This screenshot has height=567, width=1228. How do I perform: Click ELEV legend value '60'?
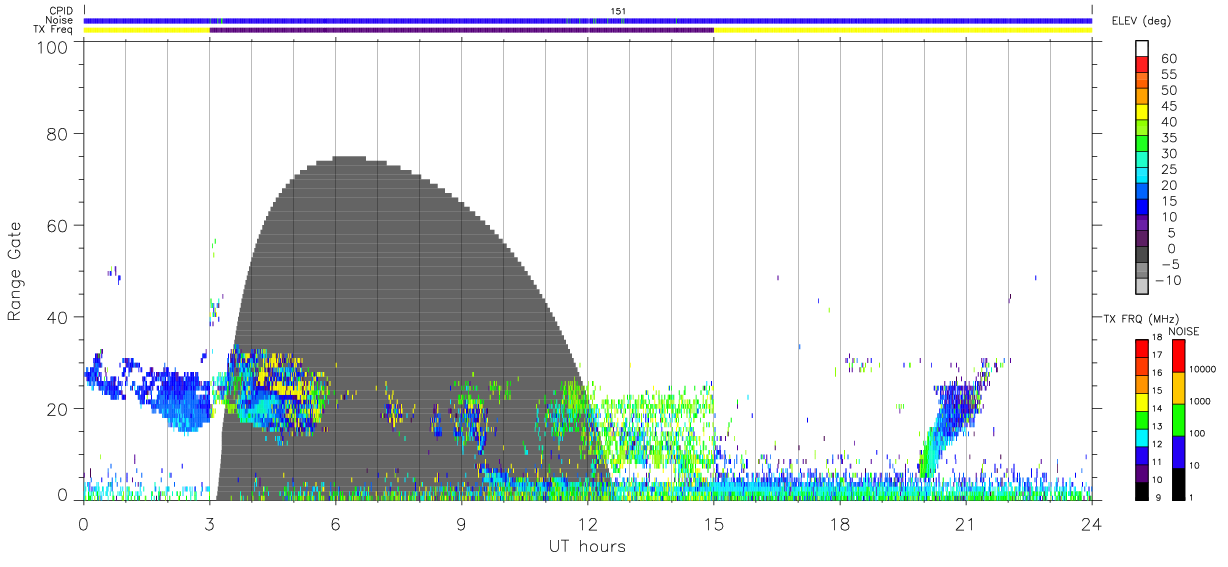pos(1168,59)
